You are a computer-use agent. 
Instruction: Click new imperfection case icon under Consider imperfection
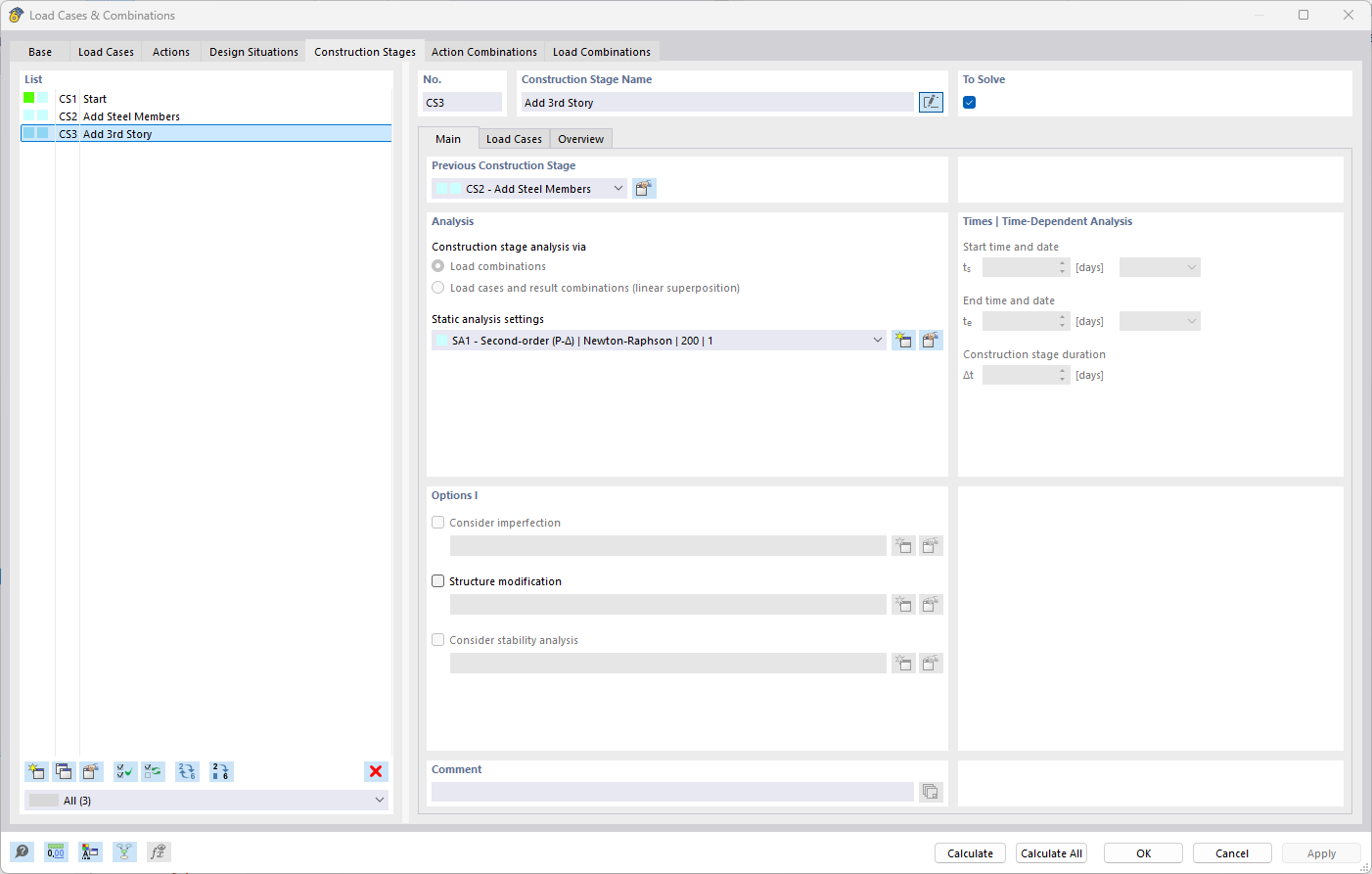tap(903, 545)
